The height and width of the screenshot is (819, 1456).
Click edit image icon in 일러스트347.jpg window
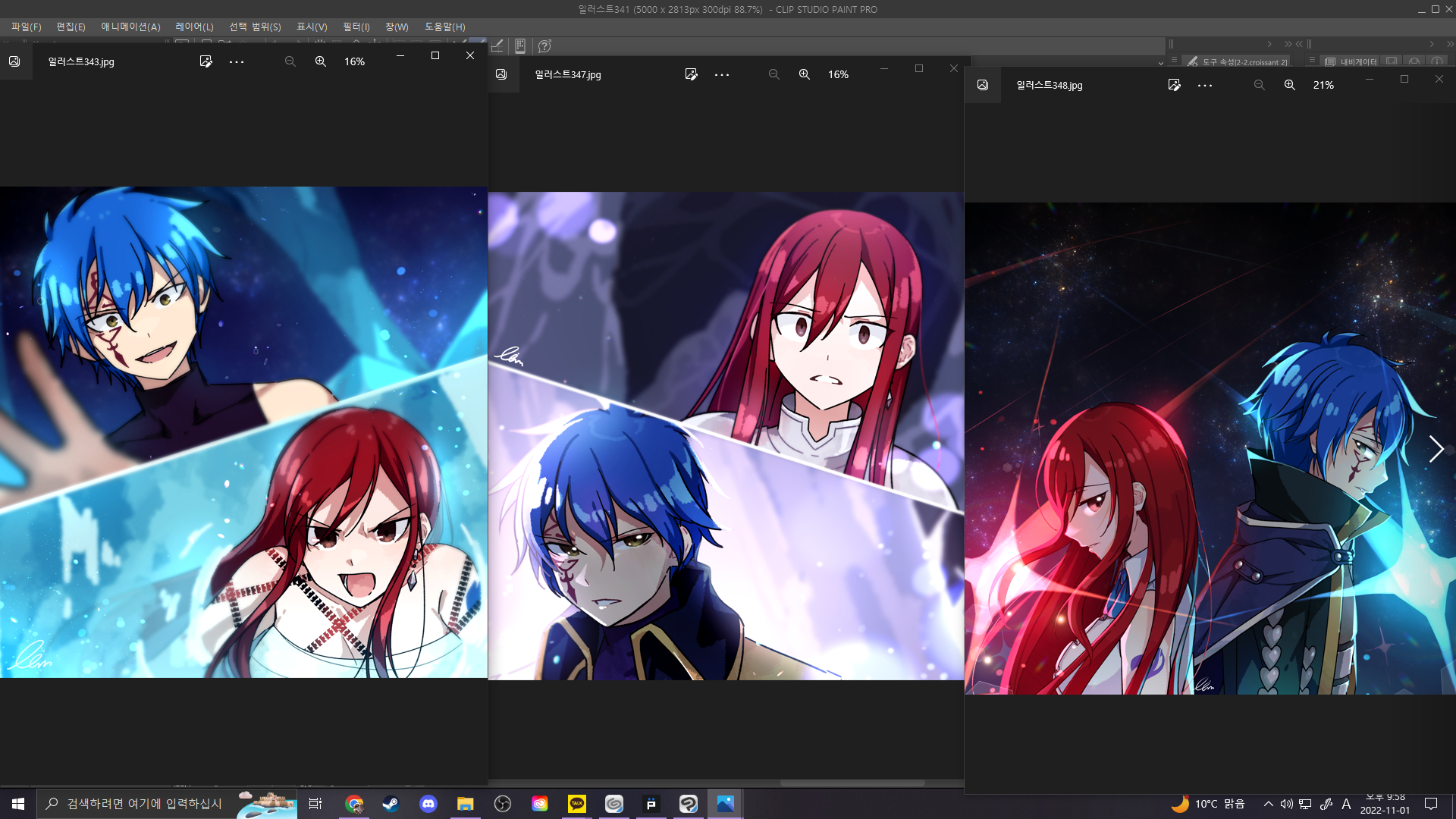691,74
